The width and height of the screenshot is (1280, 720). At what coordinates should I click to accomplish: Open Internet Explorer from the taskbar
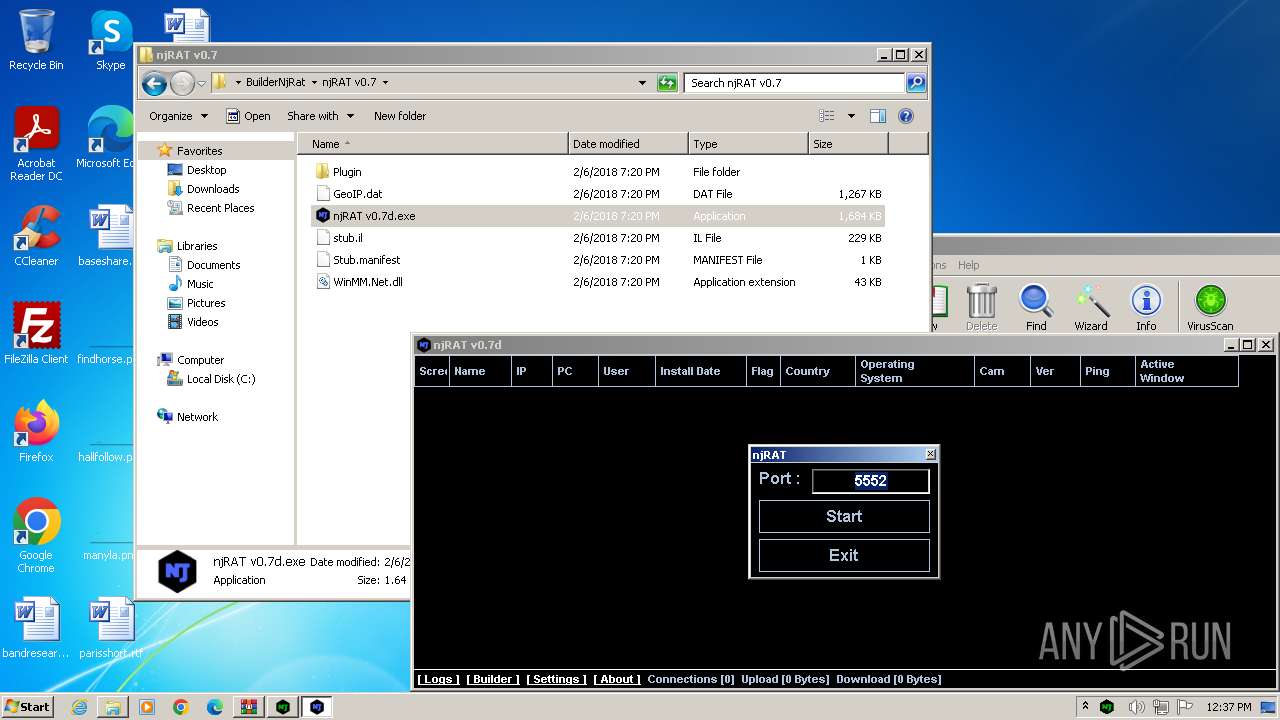tap(79, 707)
